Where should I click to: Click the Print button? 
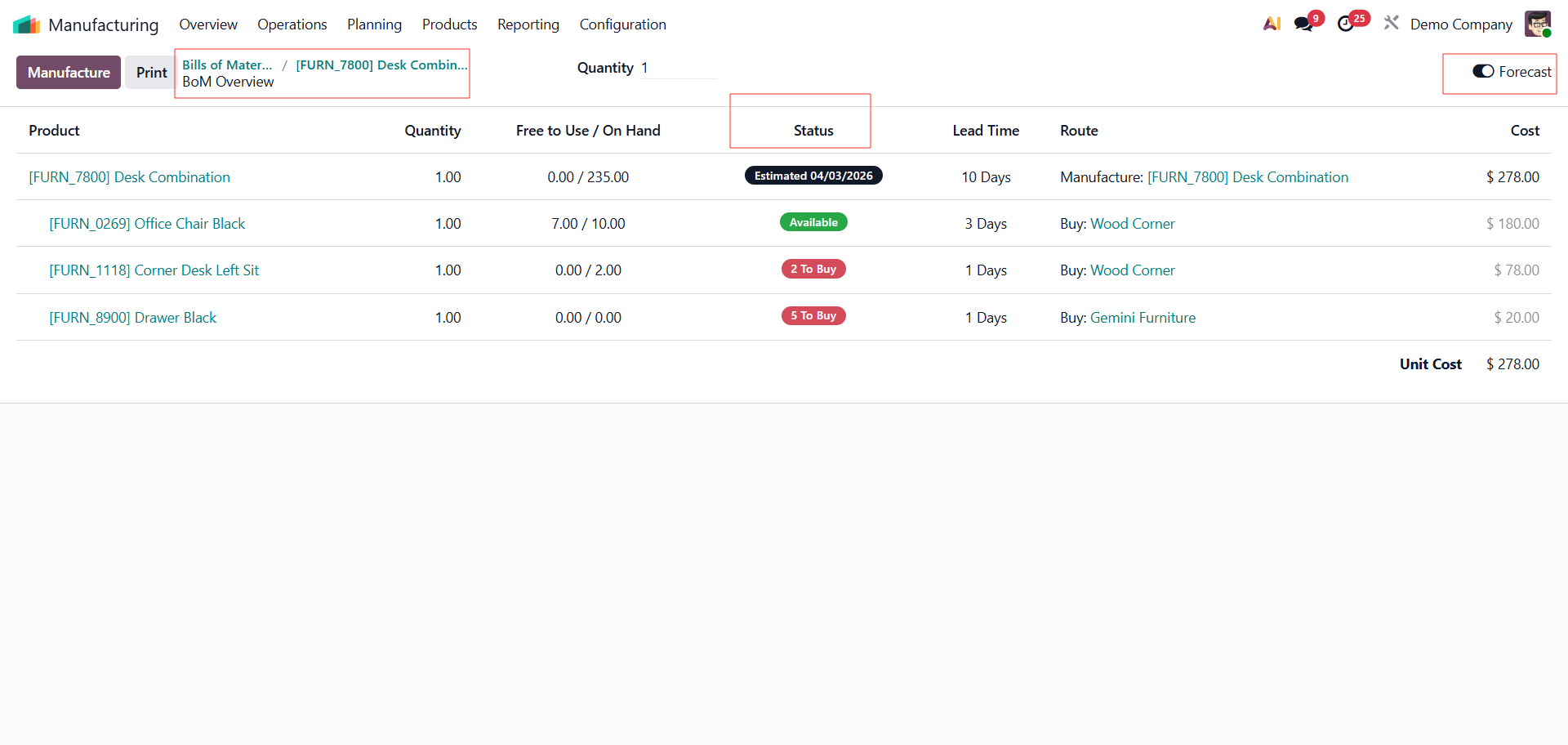[x=151, y=73]
